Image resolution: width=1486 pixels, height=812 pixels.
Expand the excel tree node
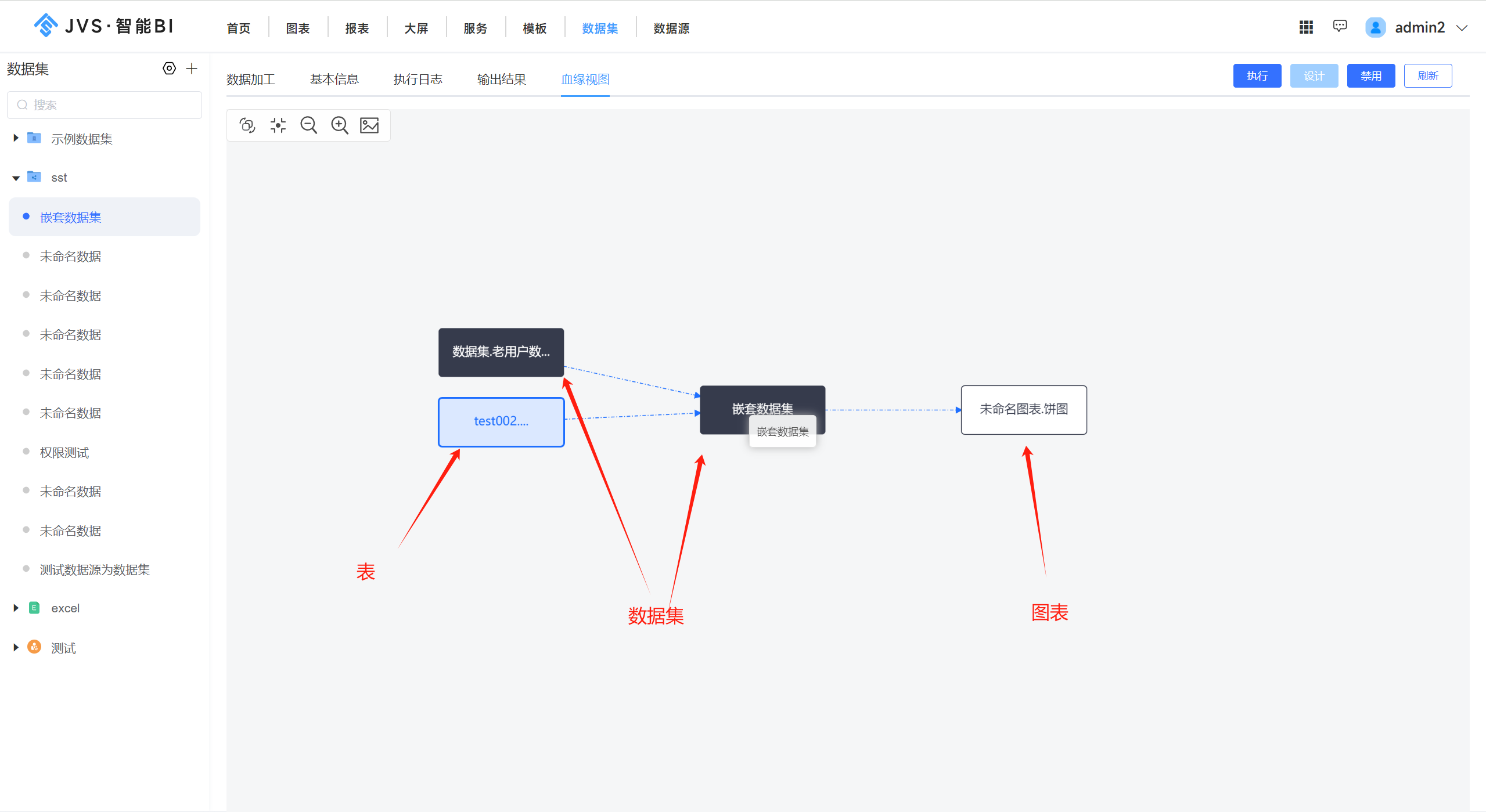point(16,608)
